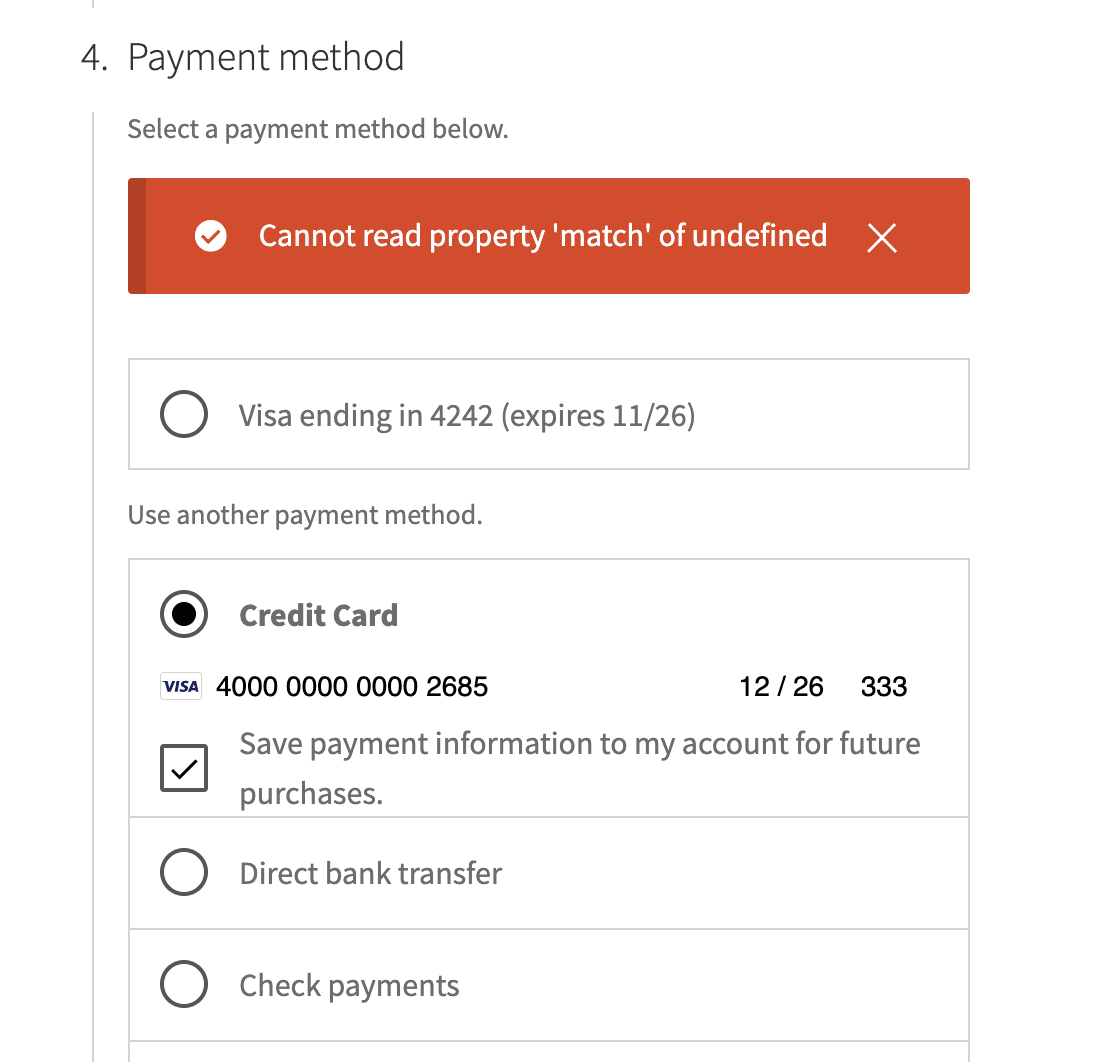This screenshot has height=1062, width=1098.
Task: Click the Direct bank transfer label text
Action: point(370,872)
